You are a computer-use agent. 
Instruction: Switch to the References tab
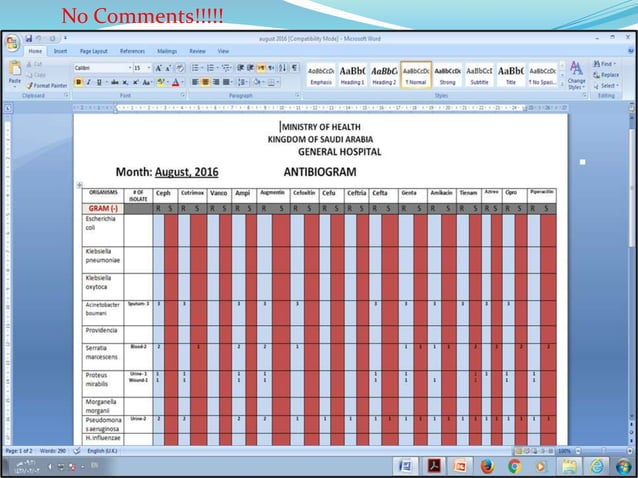tap(132, 51)
